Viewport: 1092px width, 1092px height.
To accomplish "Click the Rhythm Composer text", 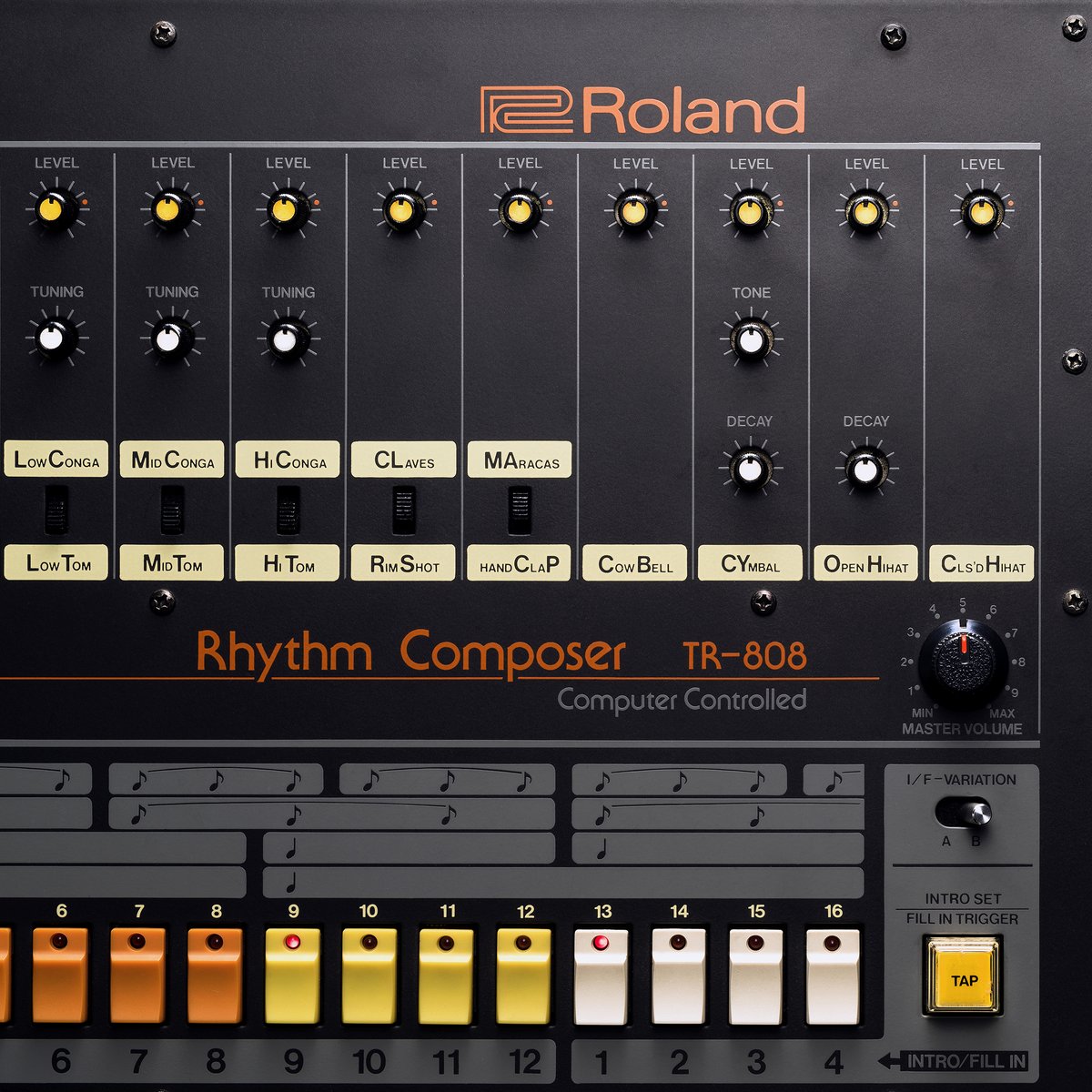I will pyautogui.click(x=410, y=652).
